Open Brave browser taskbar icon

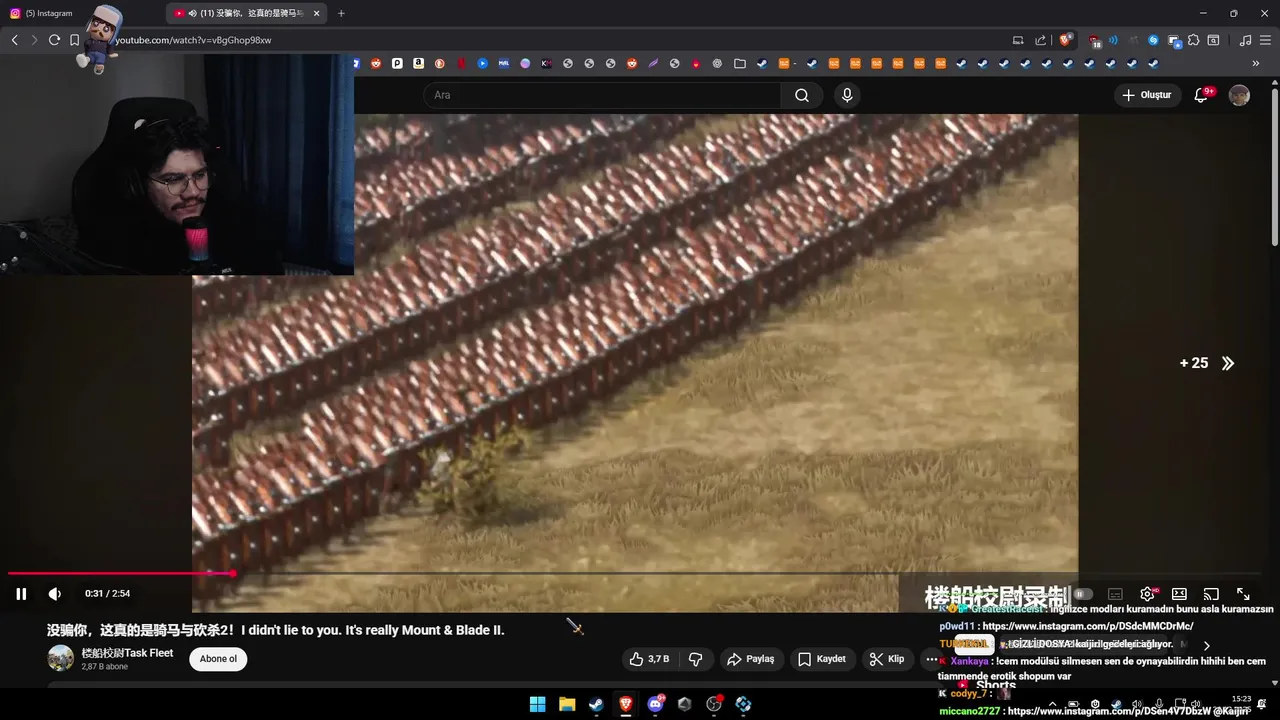point(625,704)
